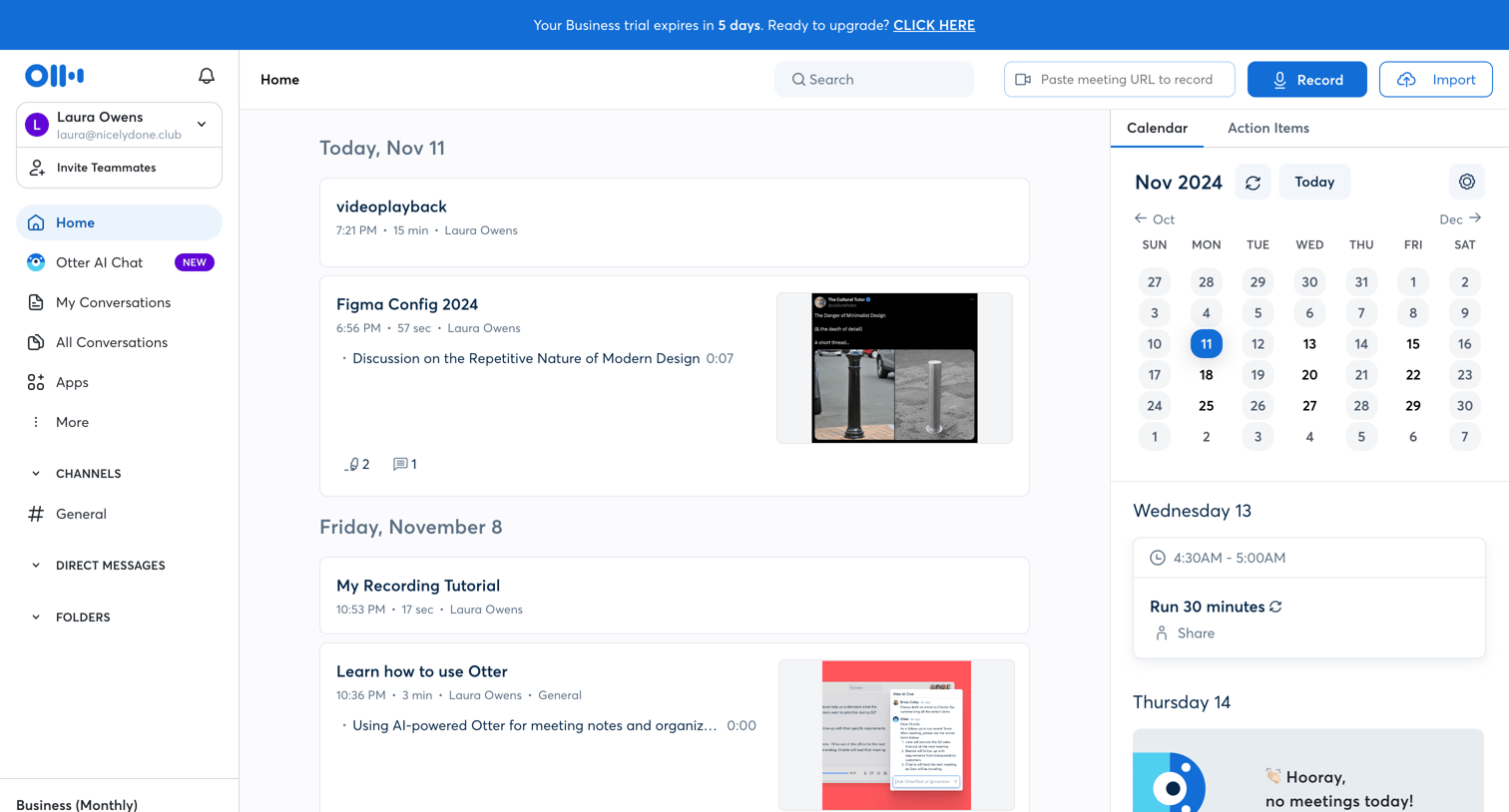Refresh the calendar with the sync icon
Screen dimensions: 1509x812
click(x=1254, y=183)
